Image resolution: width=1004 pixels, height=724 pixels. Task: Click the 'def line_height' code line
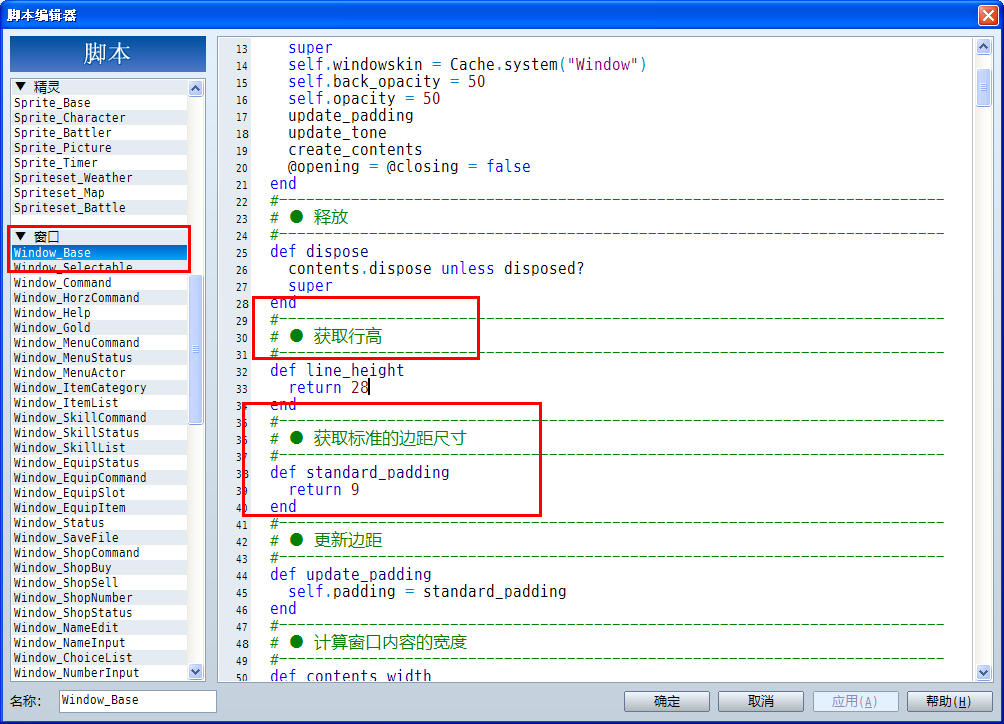(x=337, y=371)
